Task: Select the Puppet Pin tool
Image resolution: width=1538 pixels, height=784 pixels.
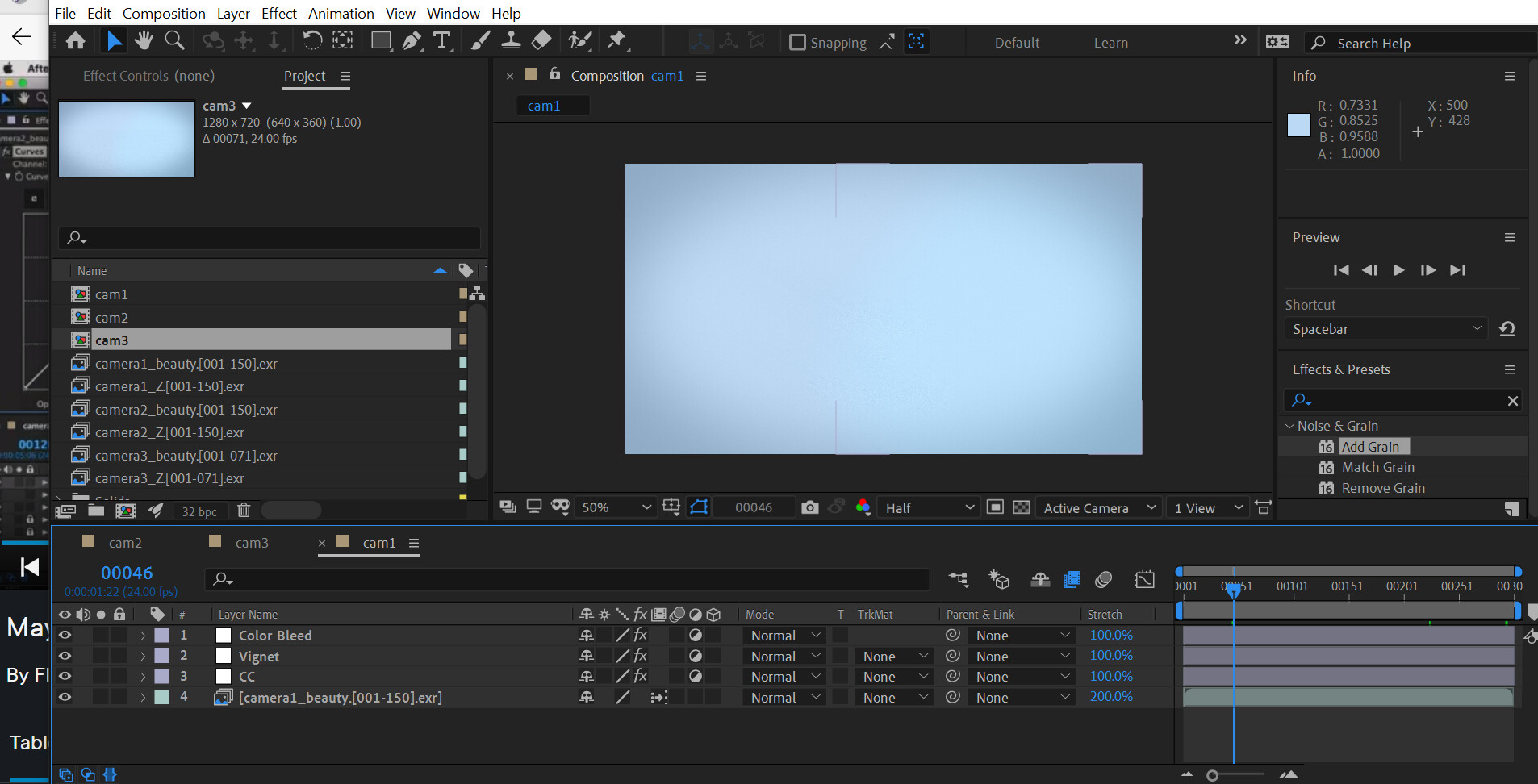Action: 617,40
